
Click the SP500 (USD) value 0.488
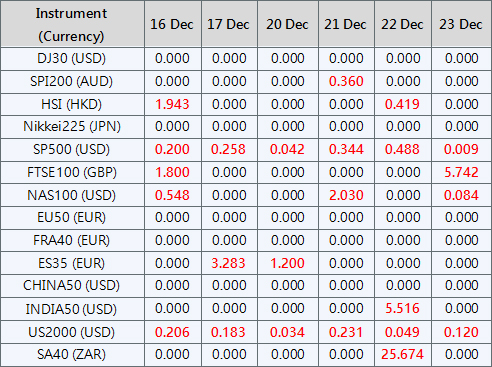[x=402, y=149]
